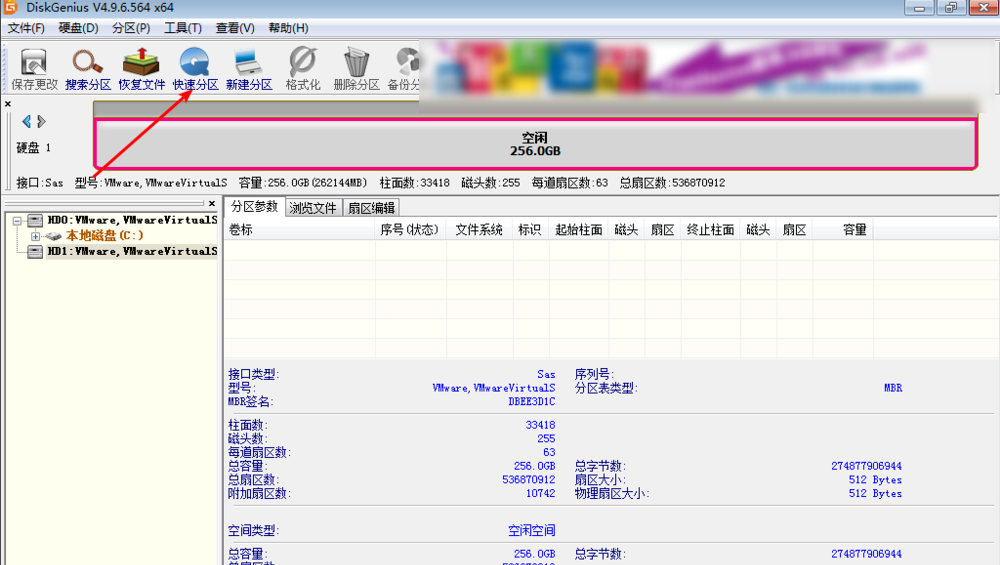Select the 256.0GB 空闲 free space bar
Viewport: 1000px width, 565px height.
tap(535, 144)
